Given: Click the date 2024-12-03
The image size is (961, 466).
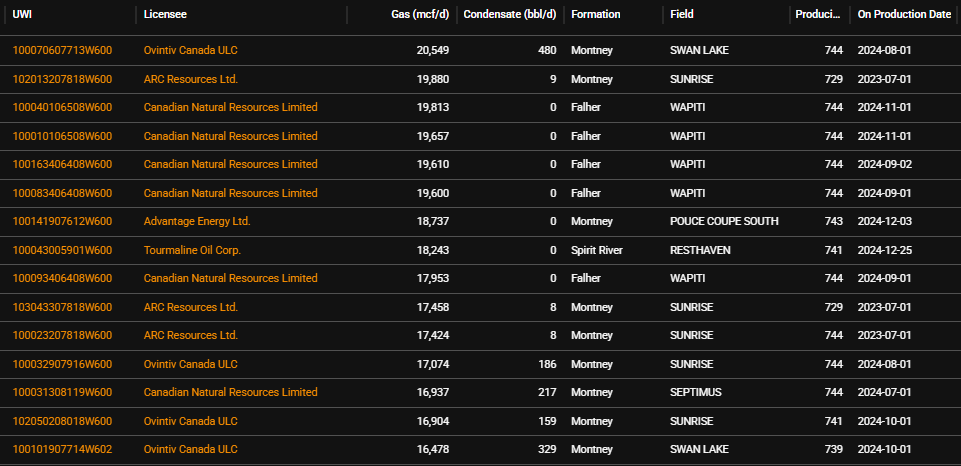Looking at the screenshot, I should point(884,221).
